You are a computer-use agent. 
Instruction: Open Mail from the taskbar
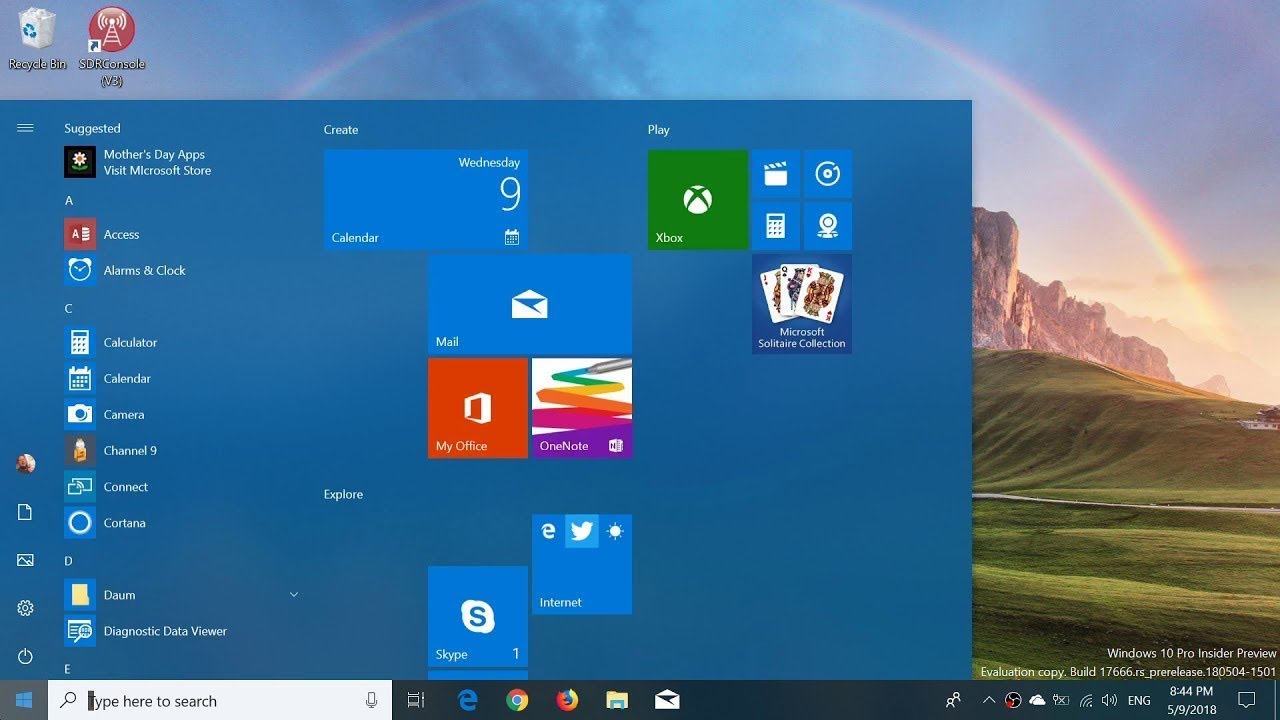click(667, 701)
